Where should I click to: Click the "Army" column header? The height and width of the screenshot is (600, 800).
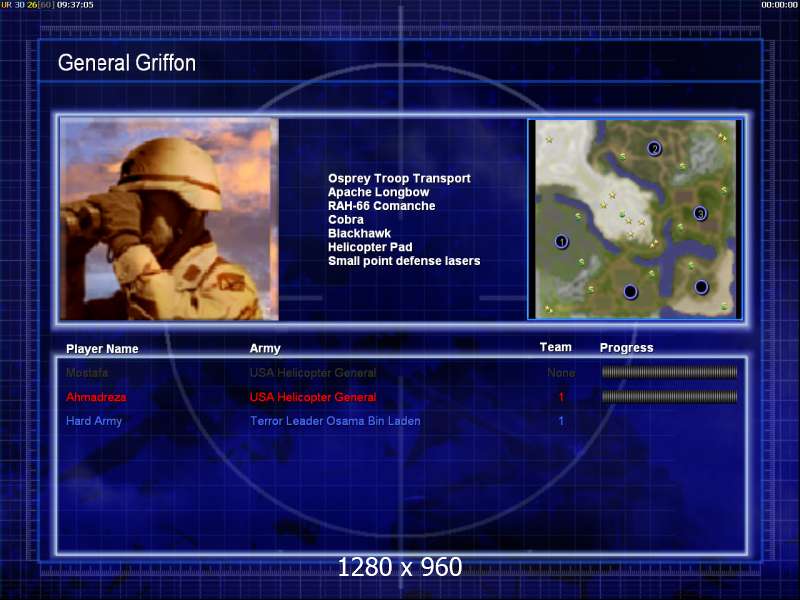[x=265, y=348]
